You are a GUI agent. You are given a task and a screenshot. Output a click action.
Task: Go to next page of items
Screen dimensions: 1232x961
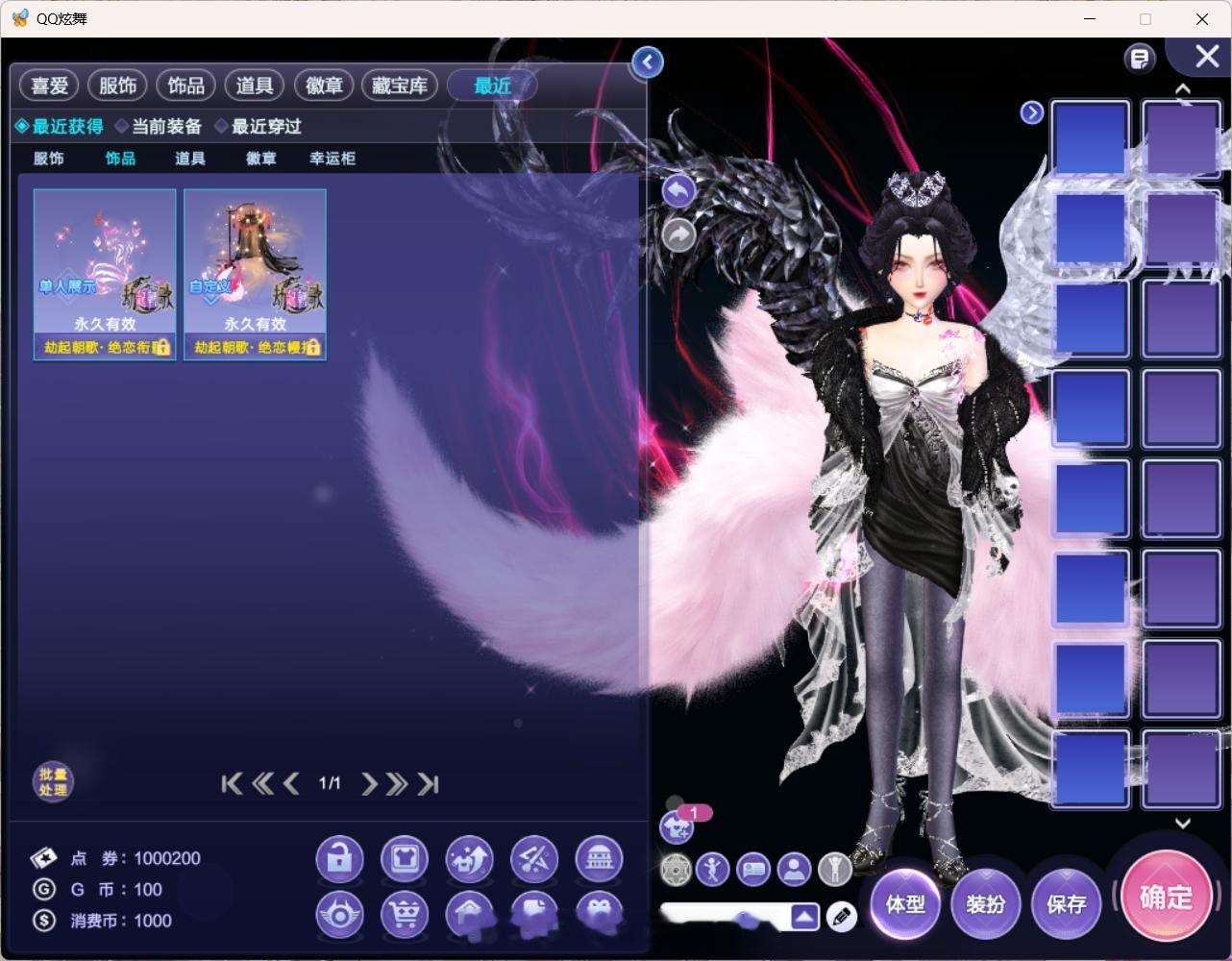[369, 784]
